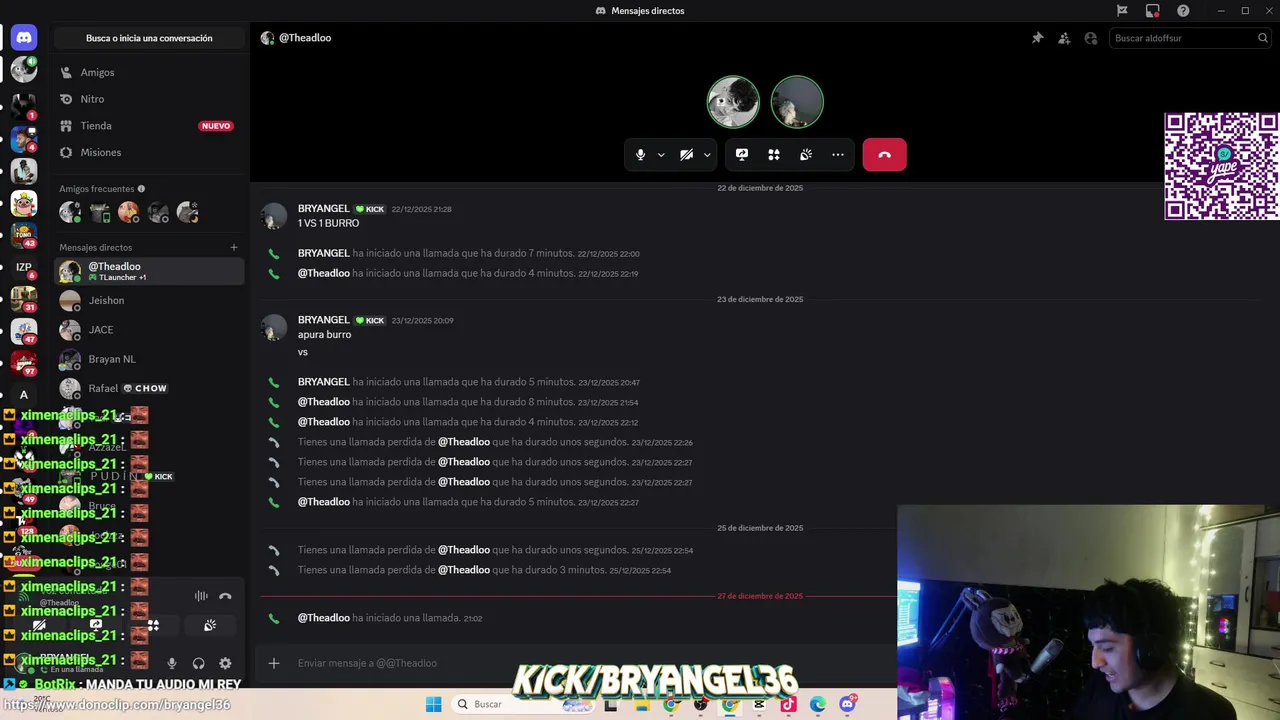
Task: Open Microsoft Edge from taskbar
Action: pyautogui.click(x=818, y=704)
